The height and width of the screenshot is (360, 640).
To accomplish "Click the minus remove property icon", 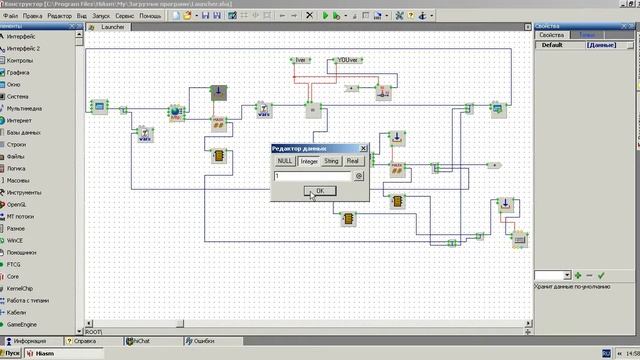I will point(589,276).
